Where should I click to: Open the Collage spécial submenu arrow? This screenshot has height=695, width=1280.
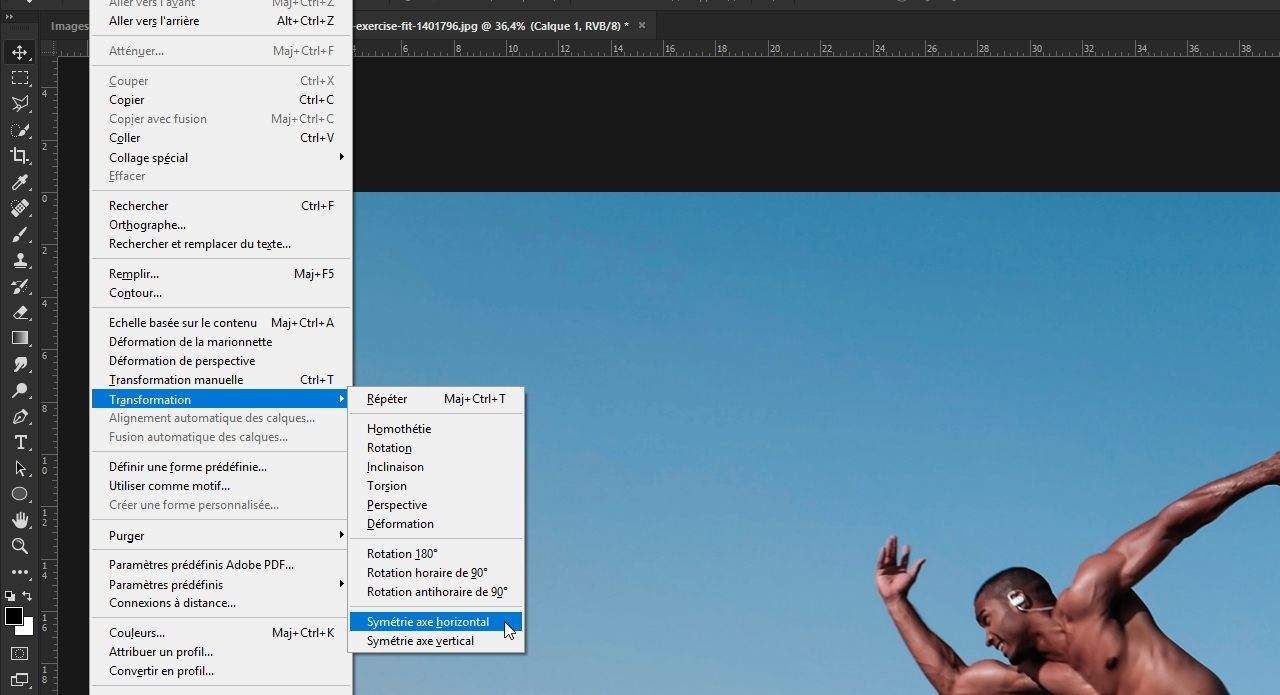341,157
